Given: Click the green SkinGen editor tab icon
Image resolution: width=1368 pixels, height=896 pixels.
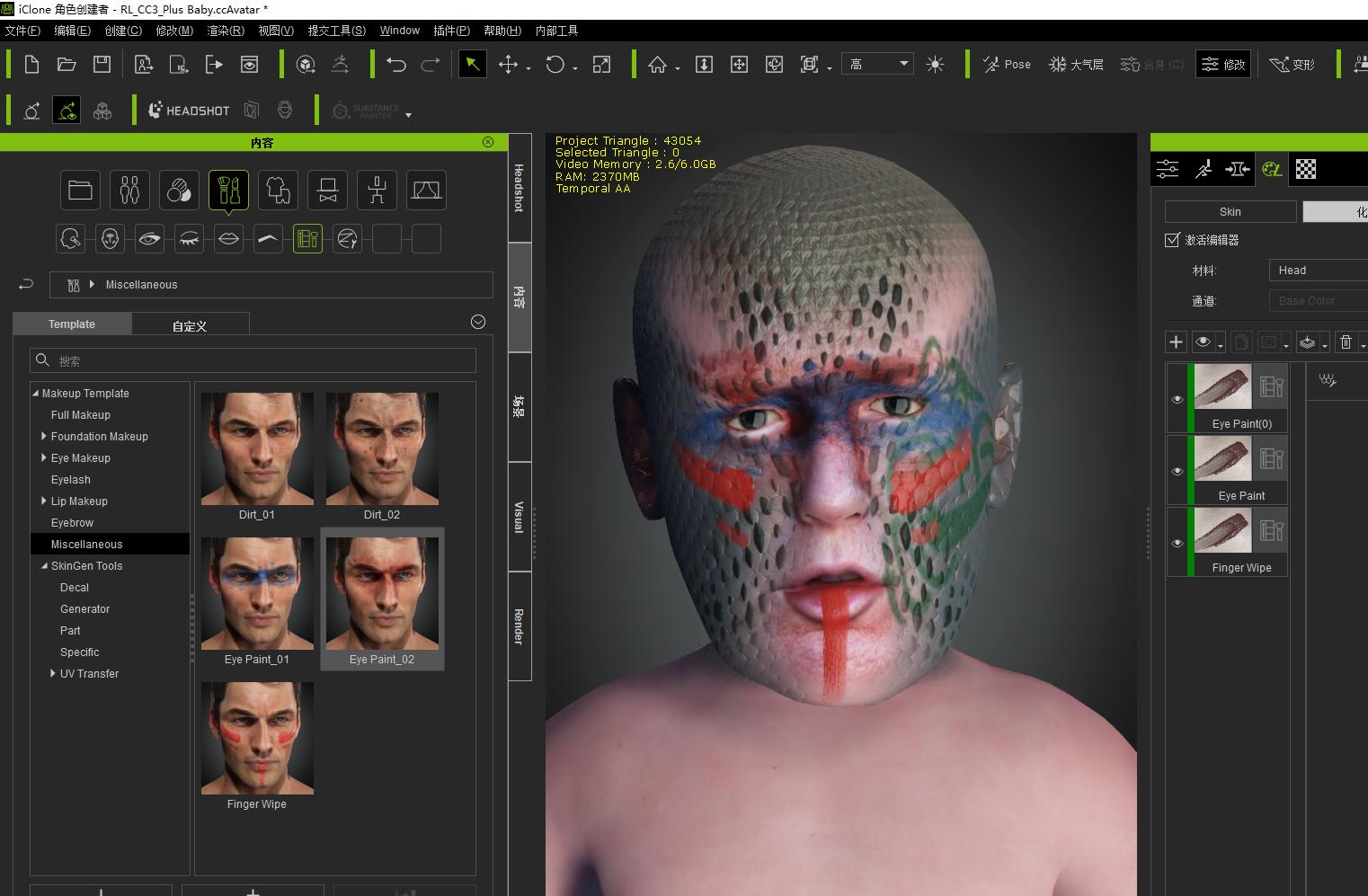Looking at the screenshot, I should point(1272,168).
